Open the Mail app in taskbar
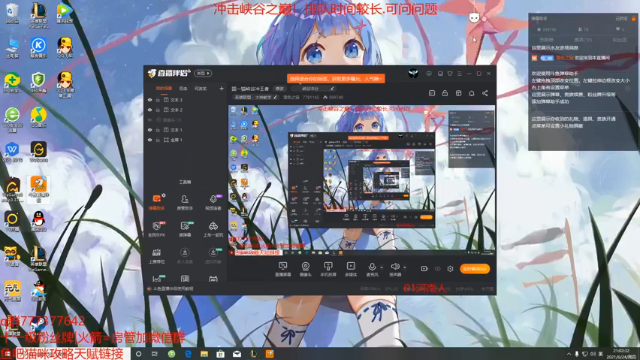This screenshot has width=640, height=360. (237, 354)
